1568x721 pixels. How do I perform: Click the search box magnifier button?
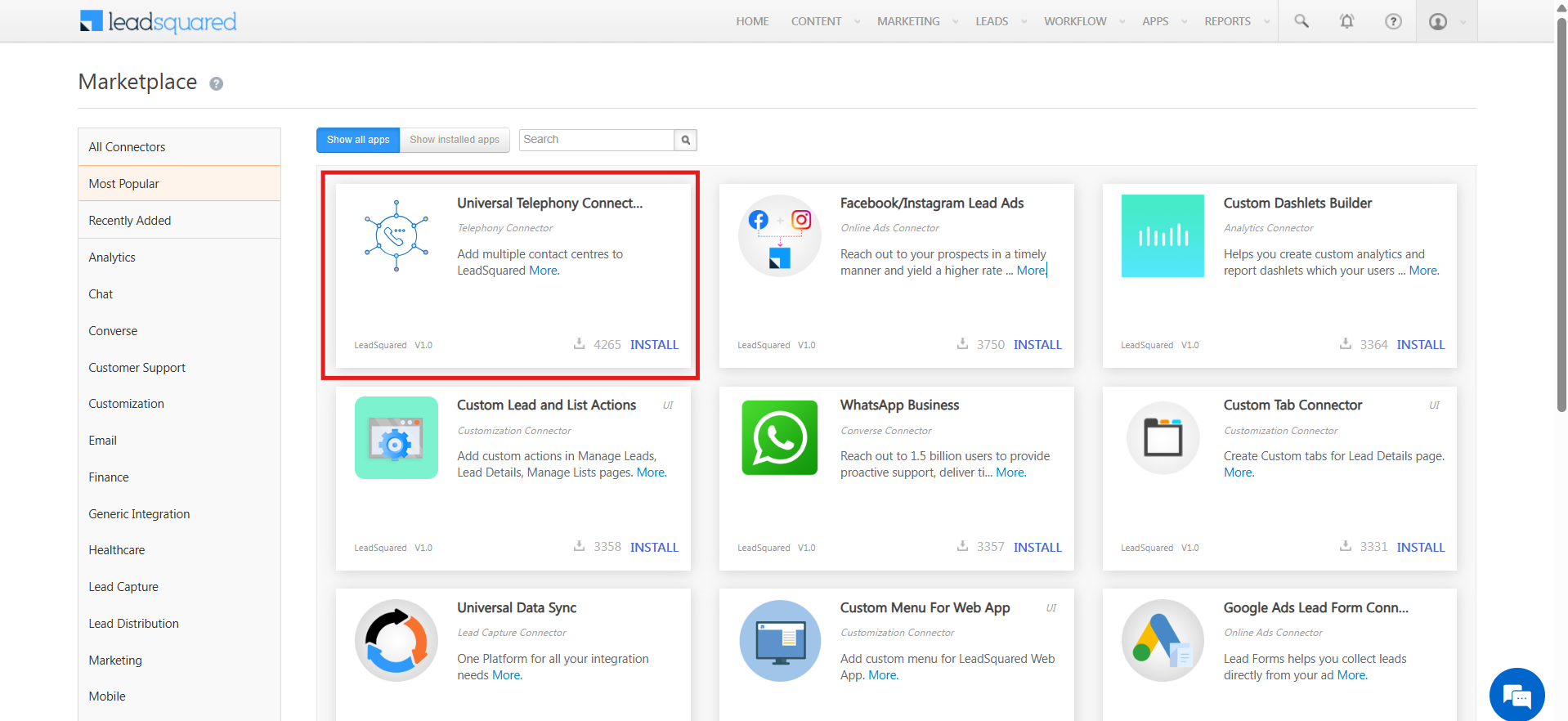coord(686,140)
